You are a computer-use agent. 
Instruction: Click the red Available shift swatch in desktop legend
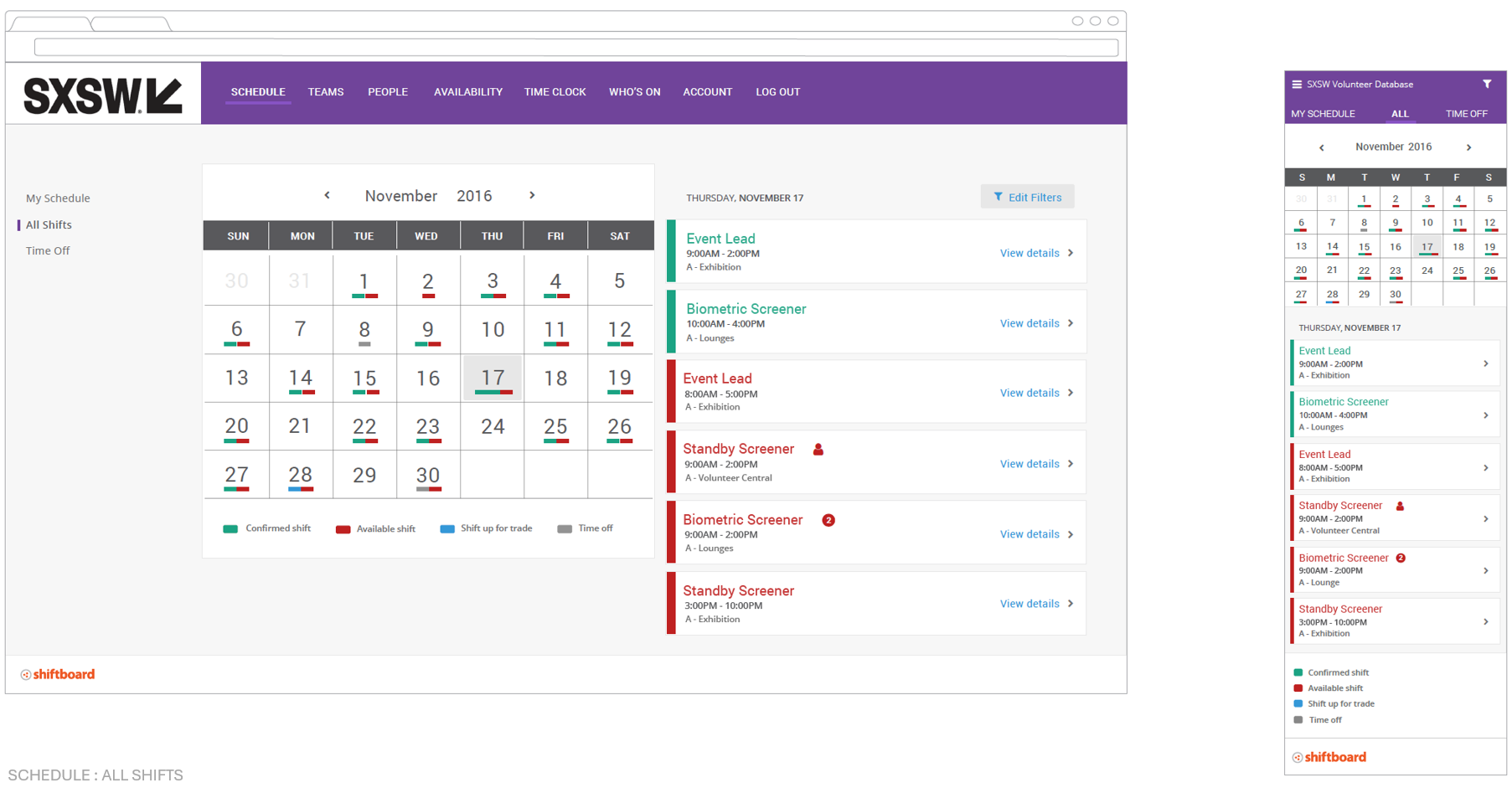coord(343,529)
